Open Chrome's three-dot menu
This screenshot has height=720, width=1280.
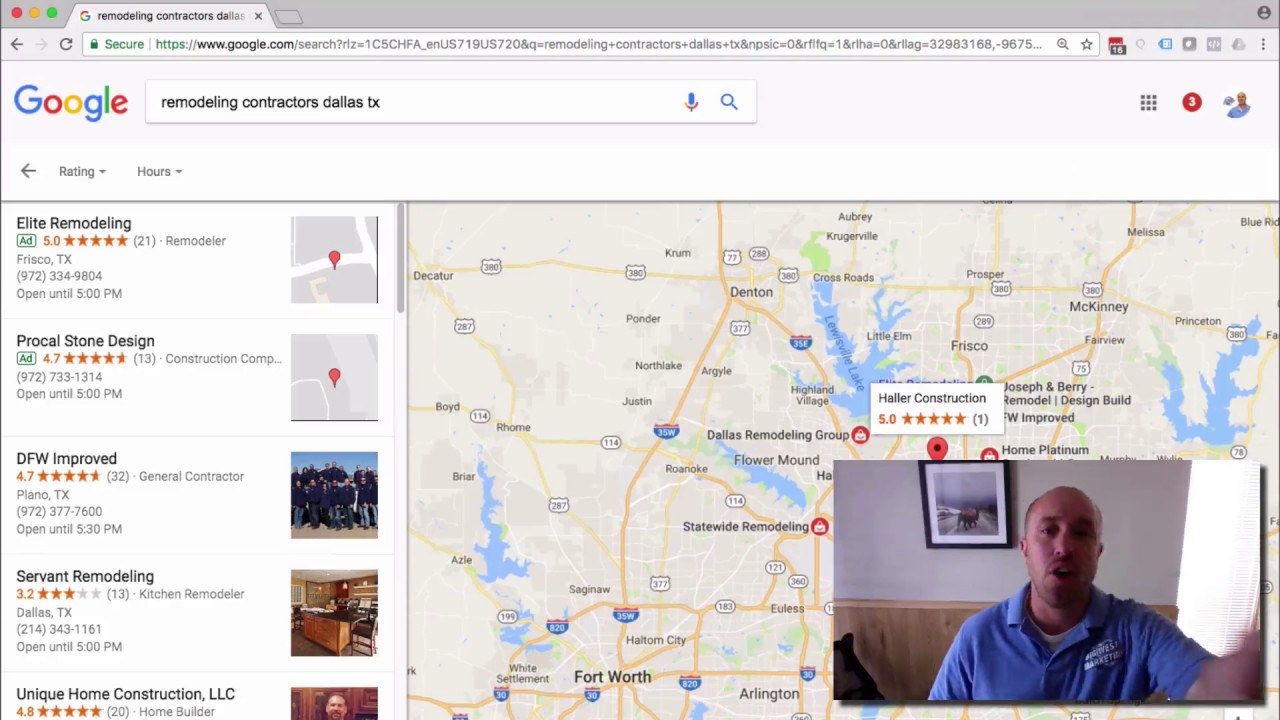click(1263, 44)
